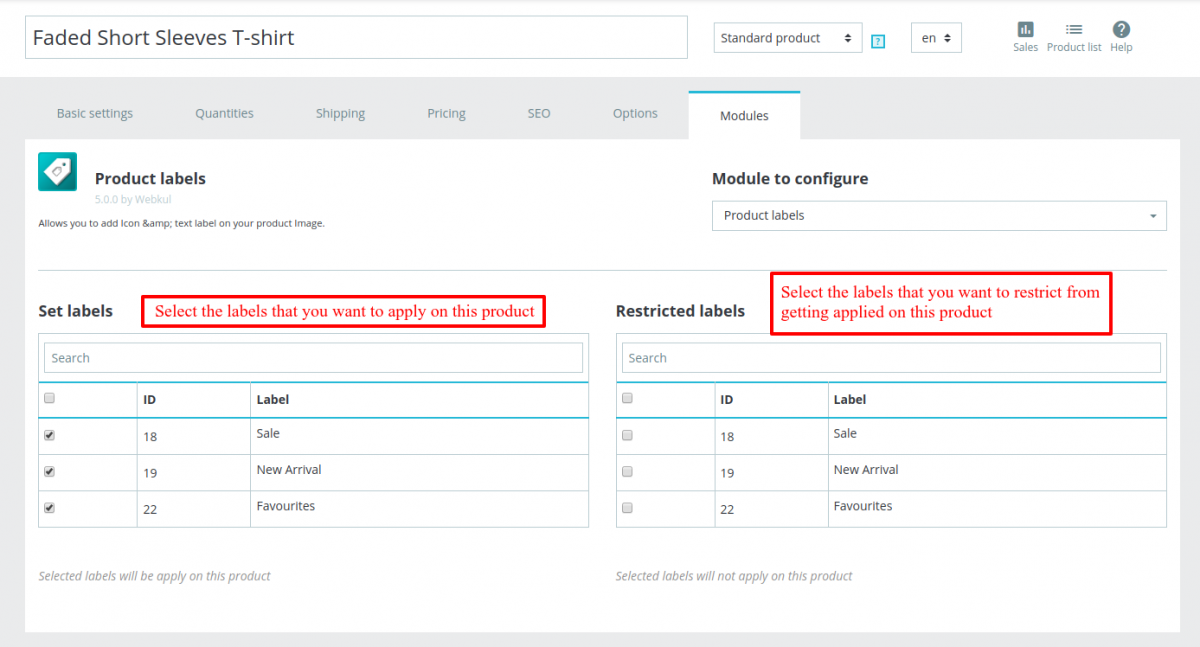
Task: Check Sale in Restricted labels
Action: [x=627, y=435]
